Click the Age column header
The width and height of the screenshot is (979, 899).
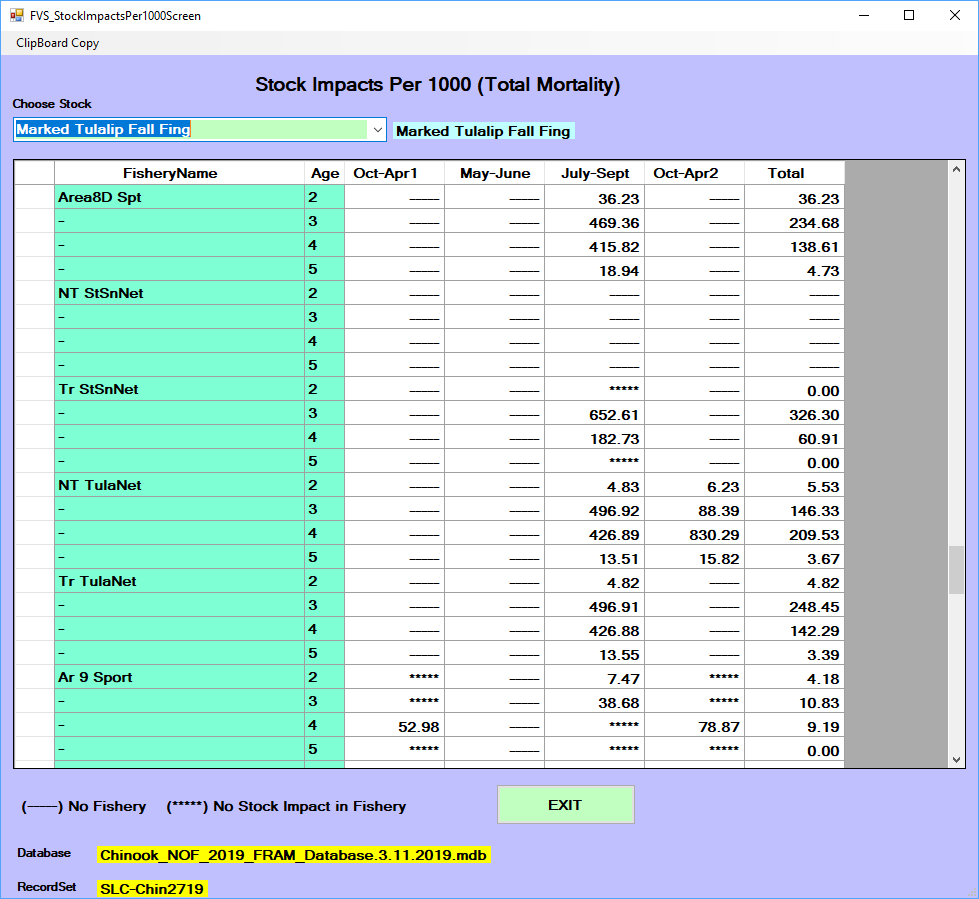(325, 173)
